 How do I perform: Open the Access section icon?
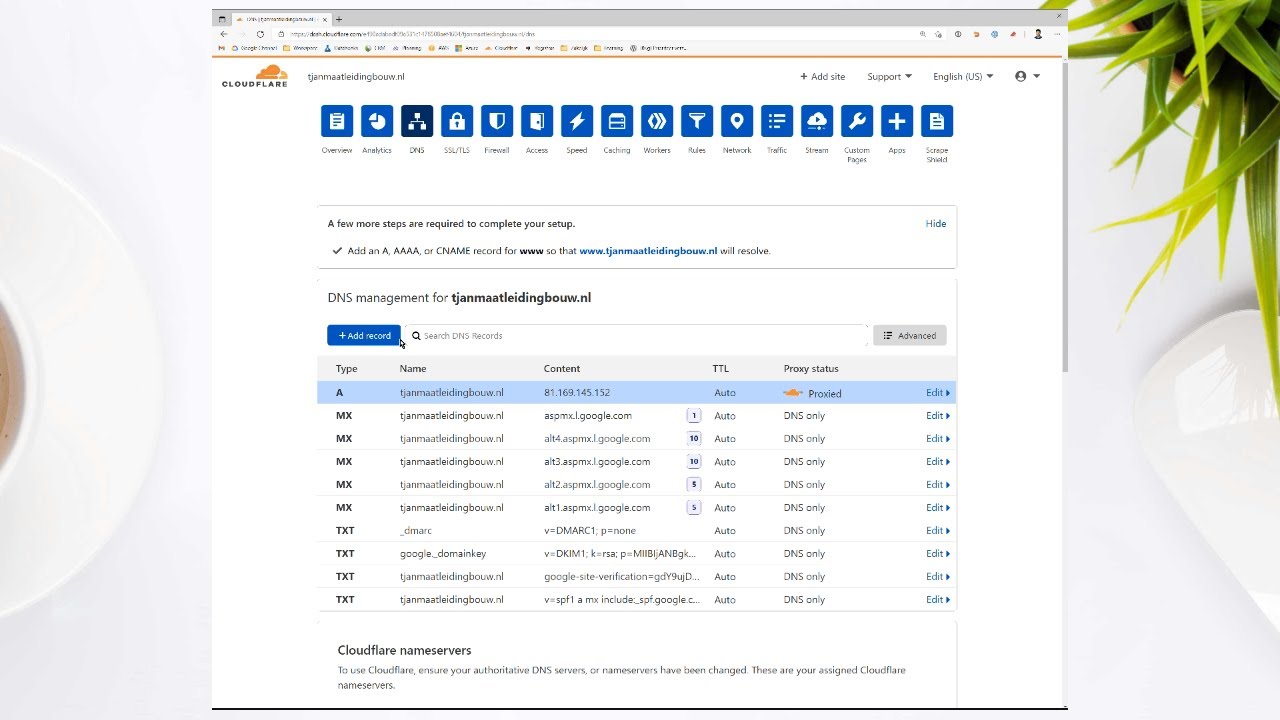click(537, 121)
